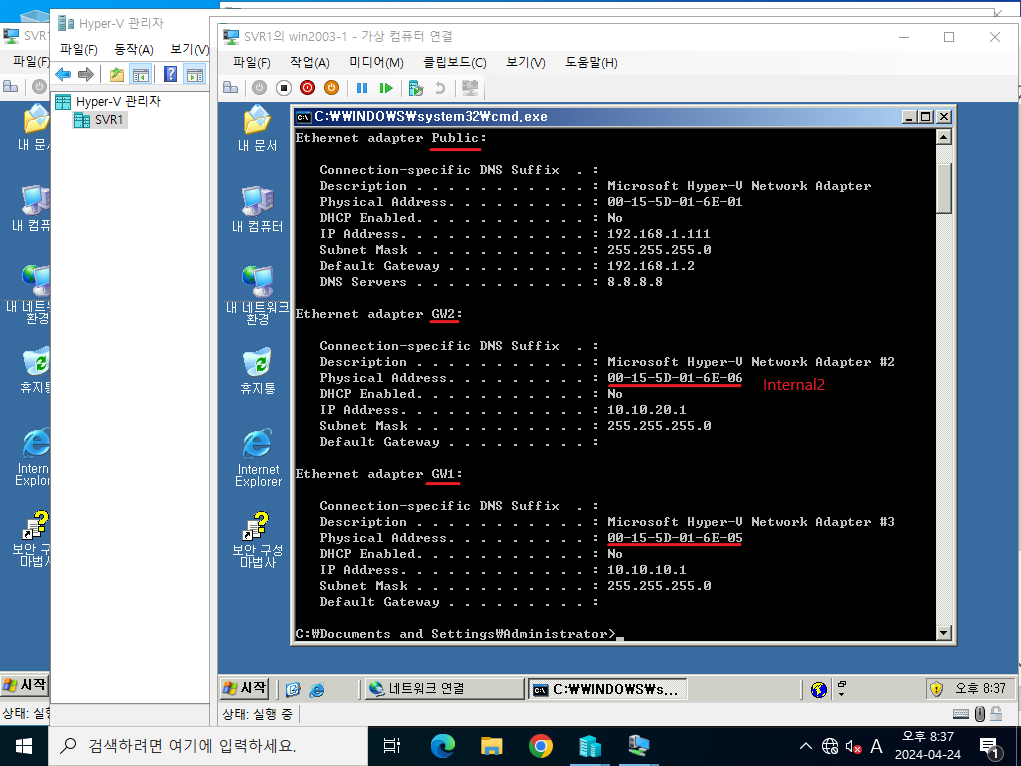Open the 작업(A) menu
This screenshot has width=1021, height=766.
click(310, 63)
